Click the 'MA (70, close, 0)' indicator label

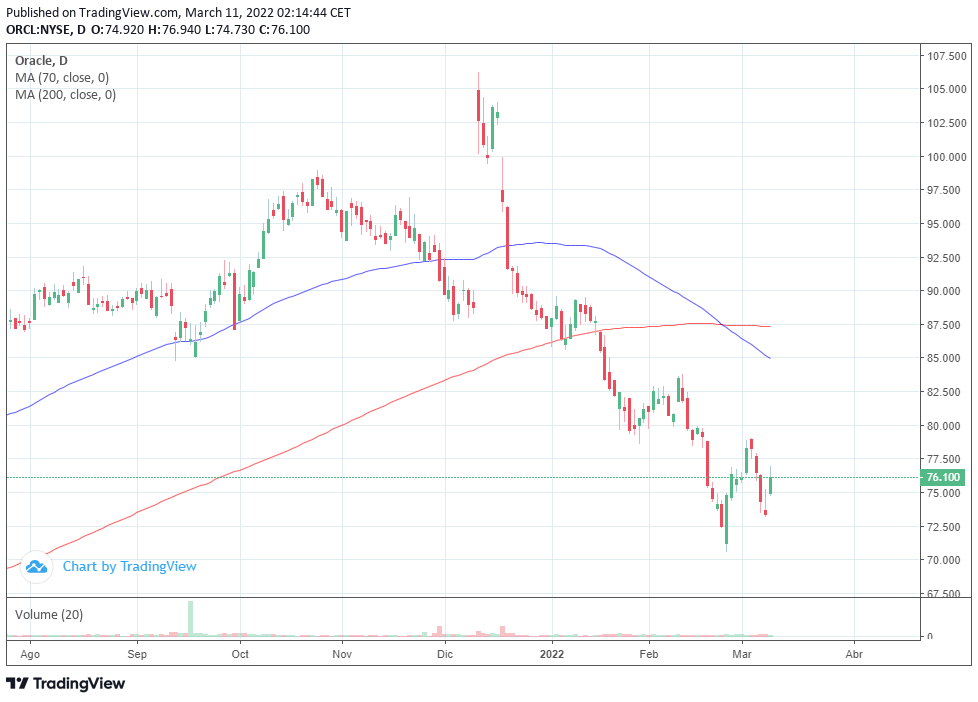pyautogui.click(x=62, y=78)
